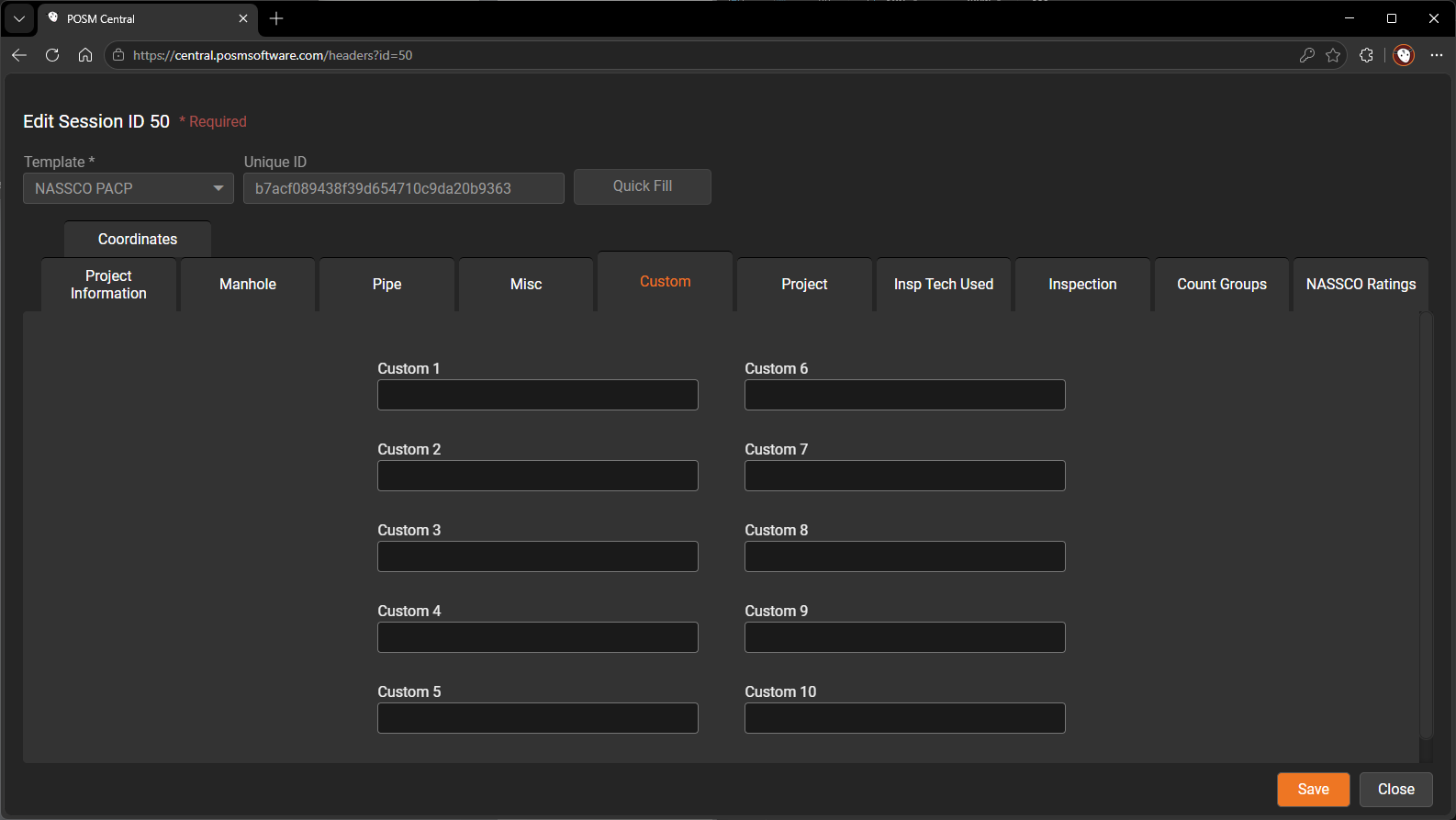Open the browser home page
Viewport: 1456px width, 820px height.
coord(85,55)
